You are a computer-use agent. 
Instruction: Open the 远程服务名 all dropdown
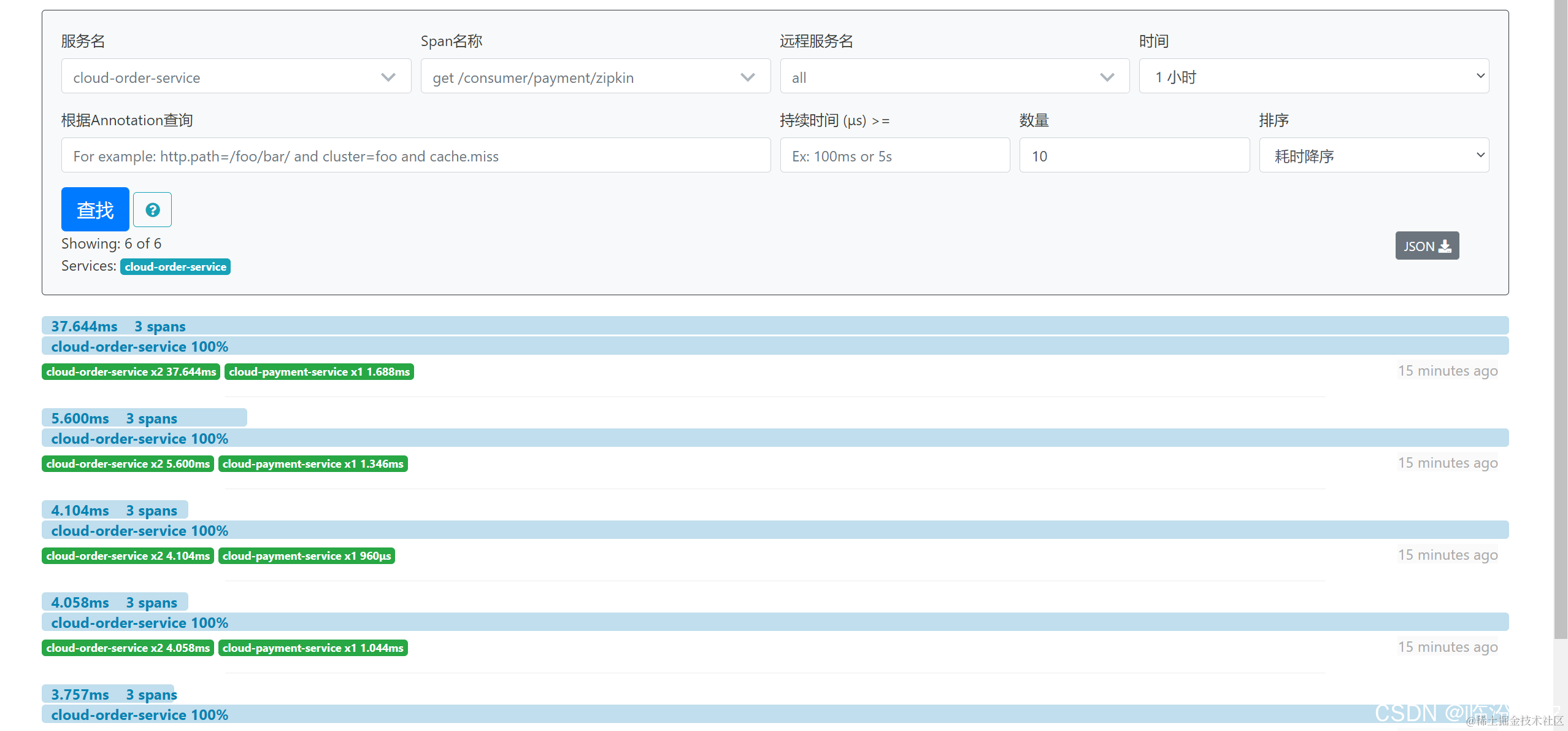click(x=954, y=77)
